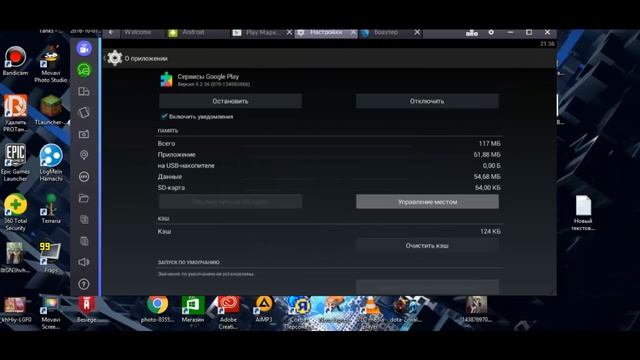Open the location pin sidebar icon
Image resolution: width=640 pixels, height=360 pixels.
[x=84, y=155]
